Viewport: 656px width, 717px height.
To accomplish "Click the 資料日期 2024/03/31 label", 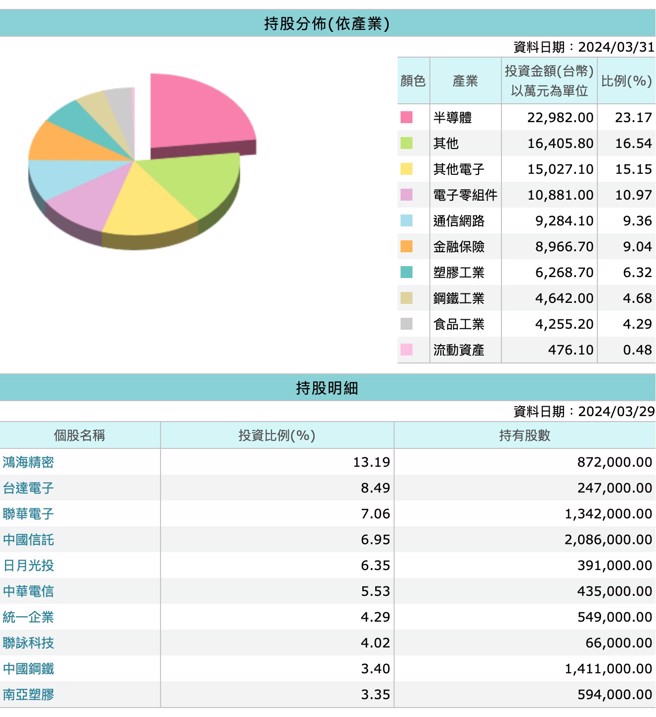I will pos(584,47).
